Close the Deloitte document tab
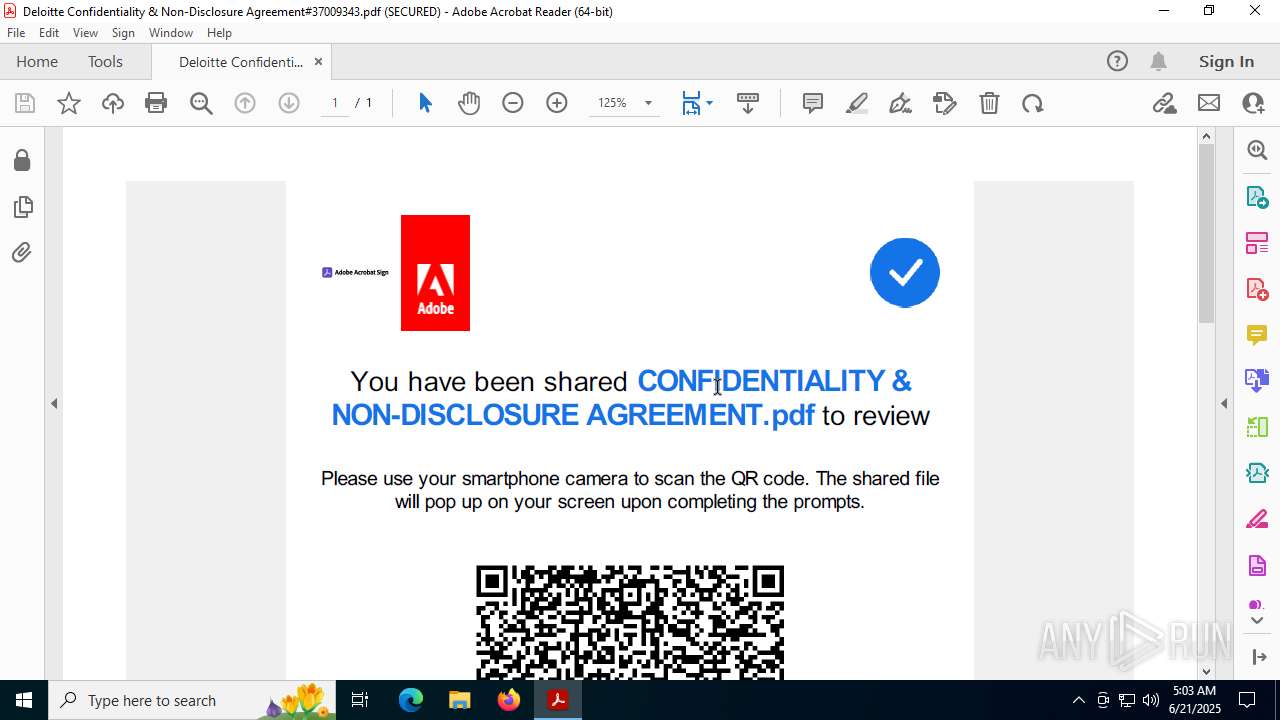The width and height of the screenshot is (1280, 720). click(x=318, y=62)
